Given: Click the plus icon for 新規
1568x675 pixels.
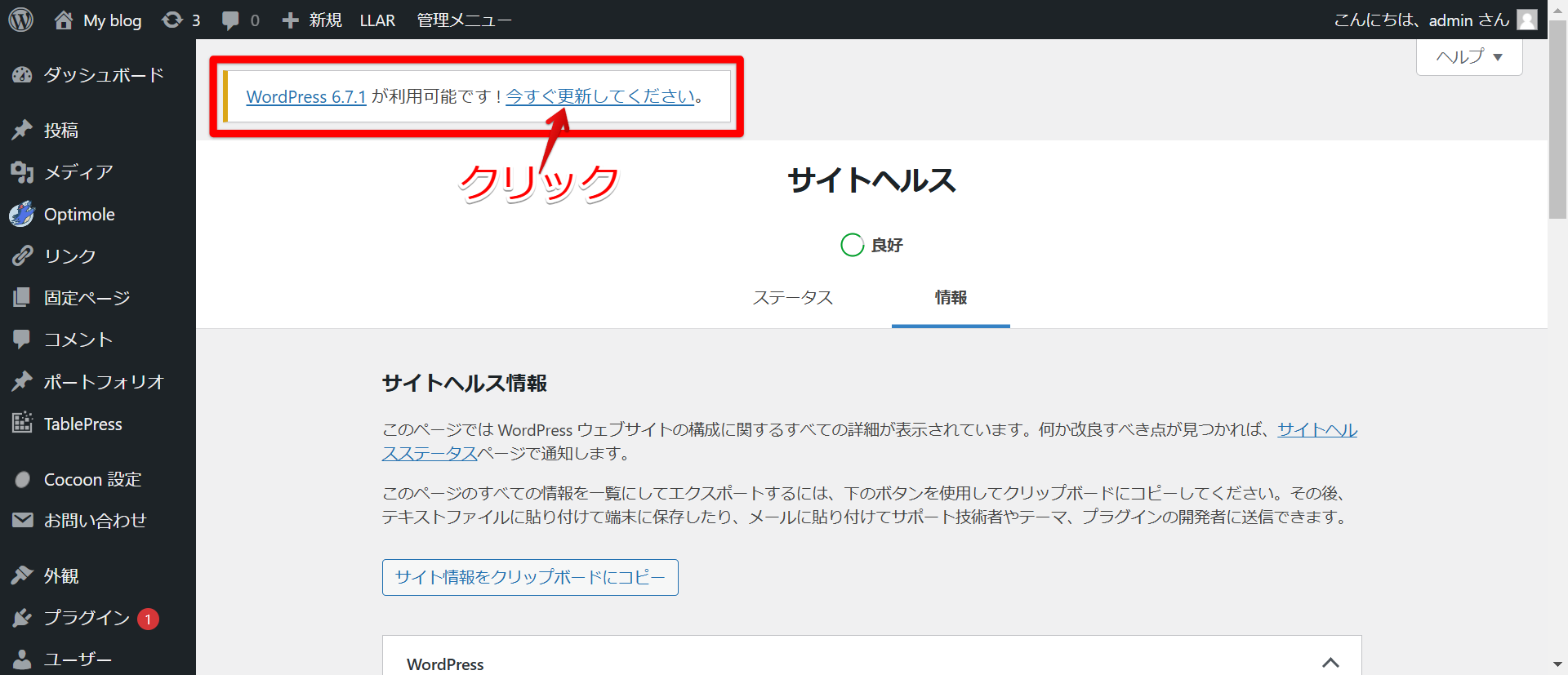Looking at the screenshot, I should tap(290, 20).
